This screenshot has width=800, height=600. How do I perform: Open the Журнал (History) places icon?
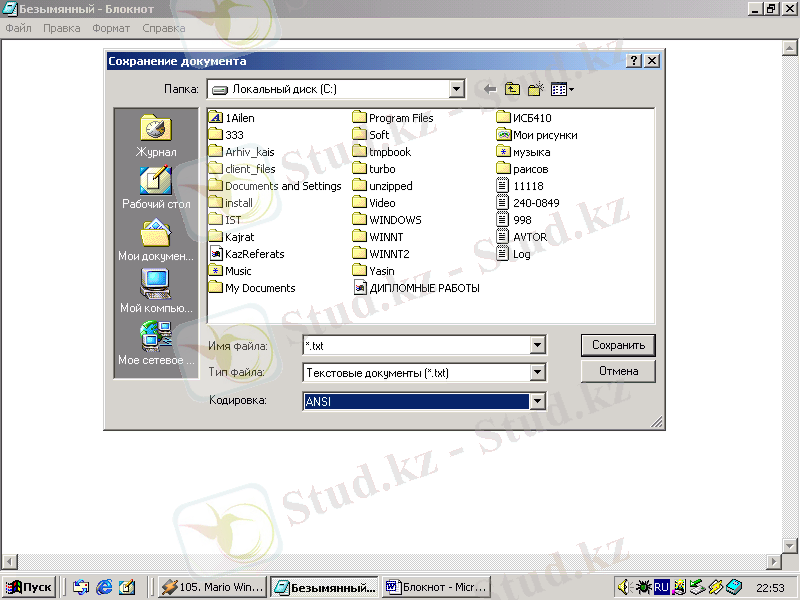pos(155,135)
